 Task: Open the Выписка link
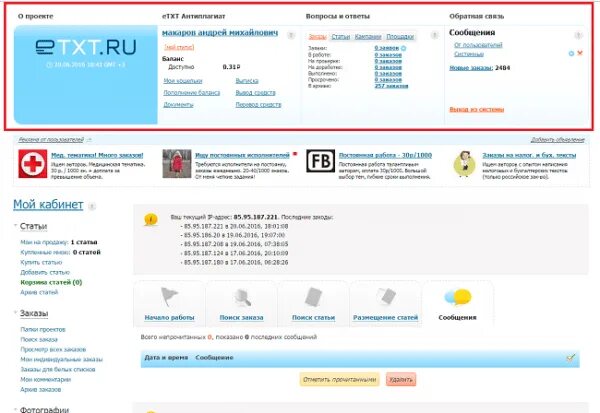[247, 81]
